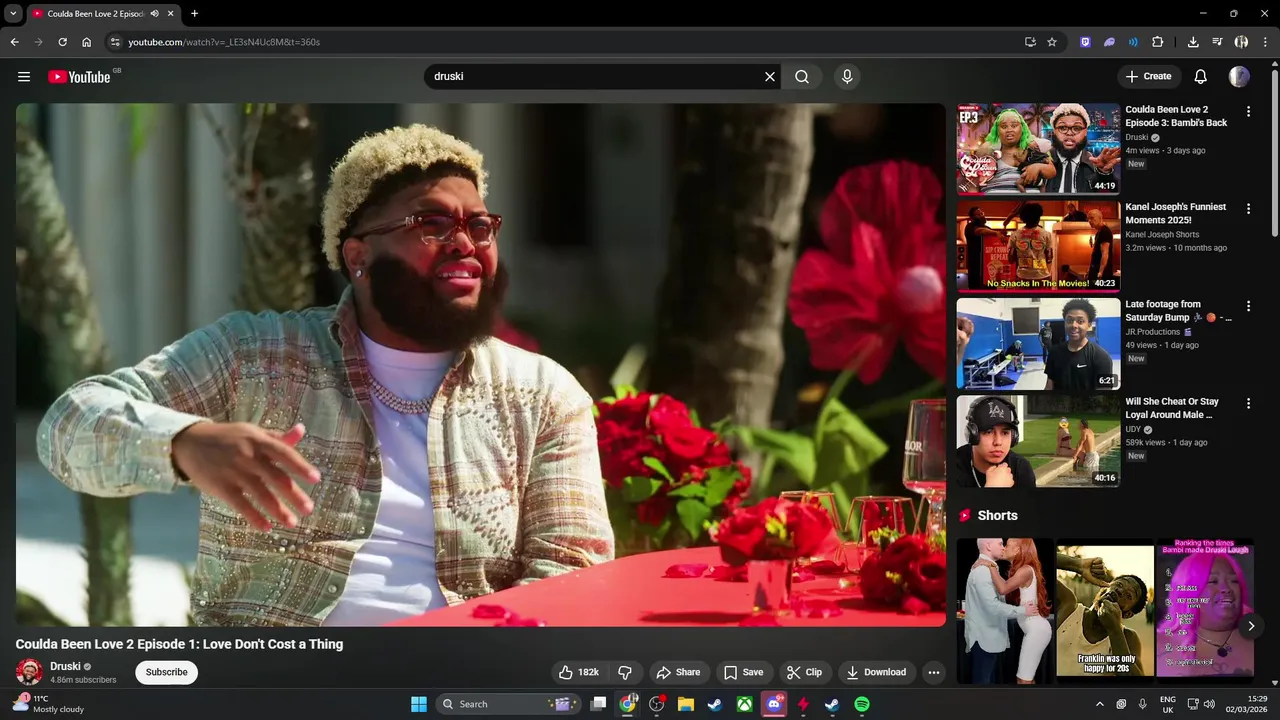This screenshot has height=720, width=1280.
Task: Open Druski channel name link
Action: [65, 666]
